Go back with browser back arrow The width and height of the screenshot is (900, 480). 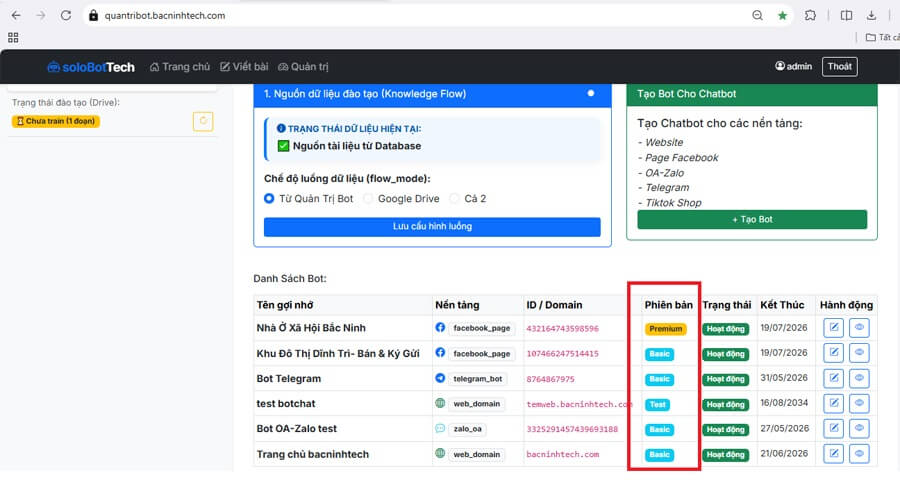16,16
